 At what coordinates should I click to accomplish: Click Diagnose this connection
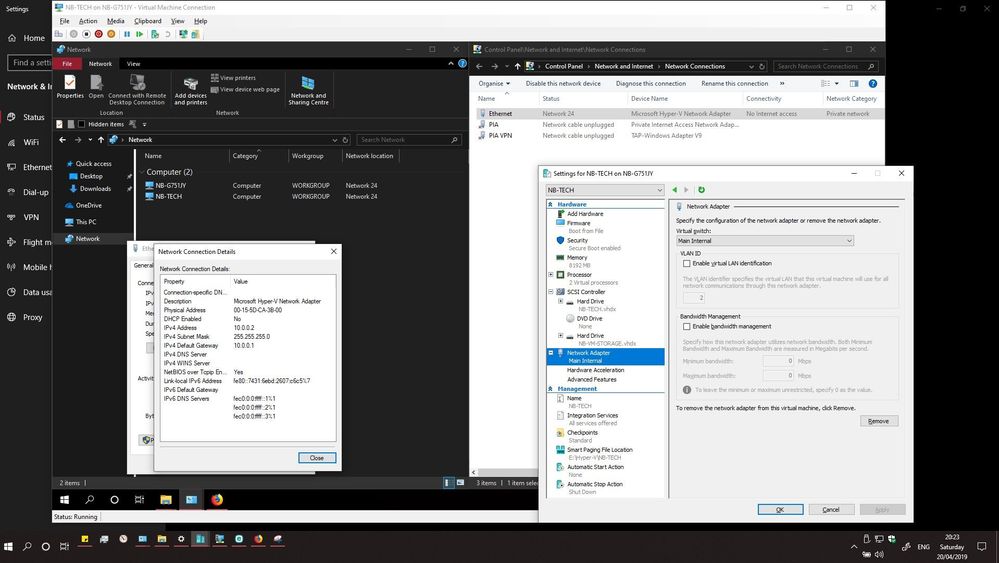651,83
